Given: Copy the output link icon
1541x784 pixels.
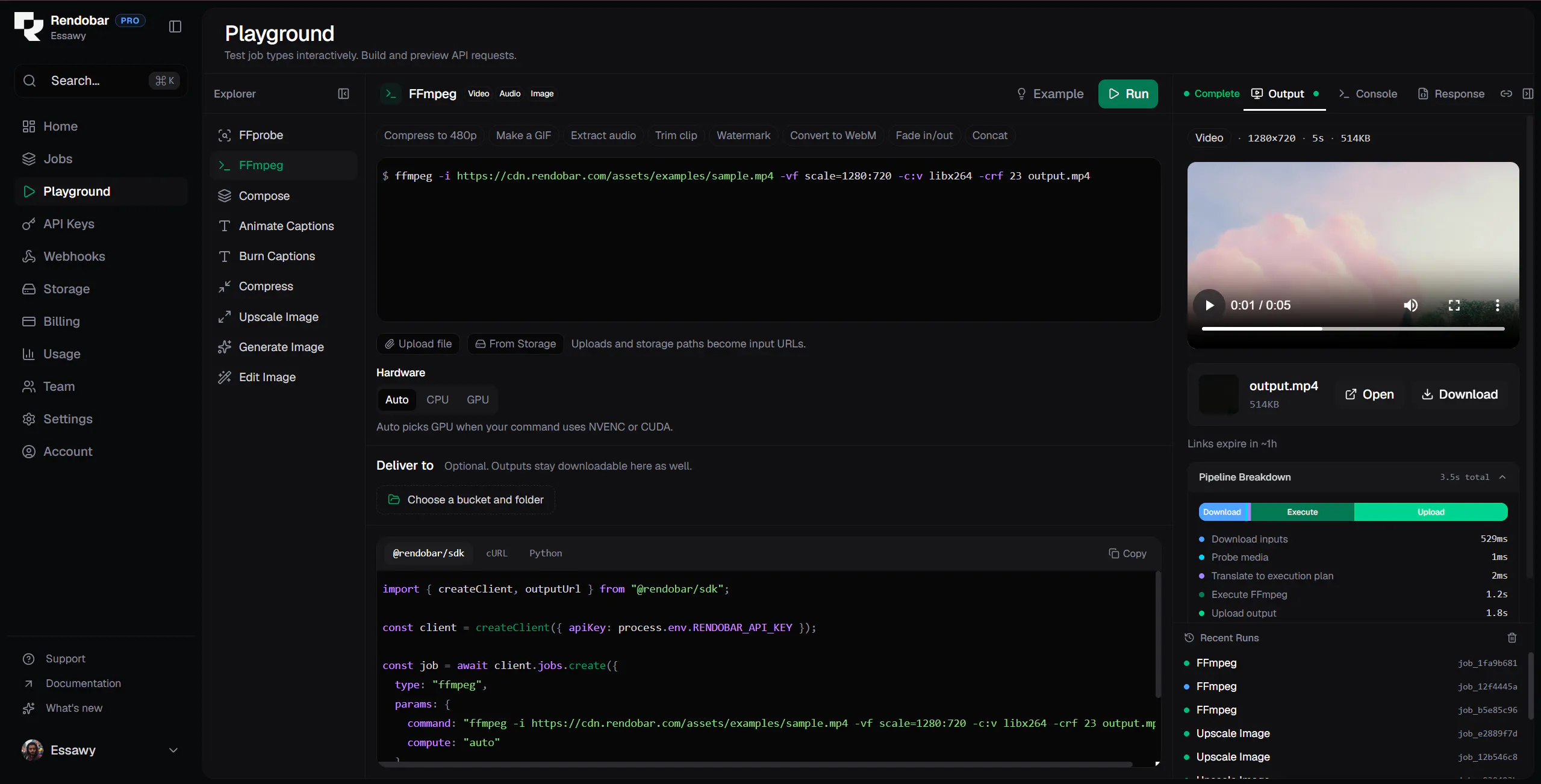Looking at the screenshot, I should click(1506, 94).
